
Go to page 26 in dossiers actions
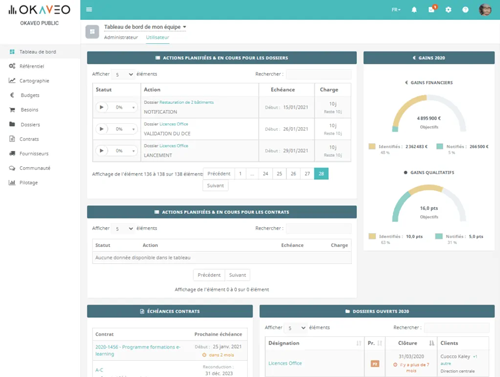(293, 174)
